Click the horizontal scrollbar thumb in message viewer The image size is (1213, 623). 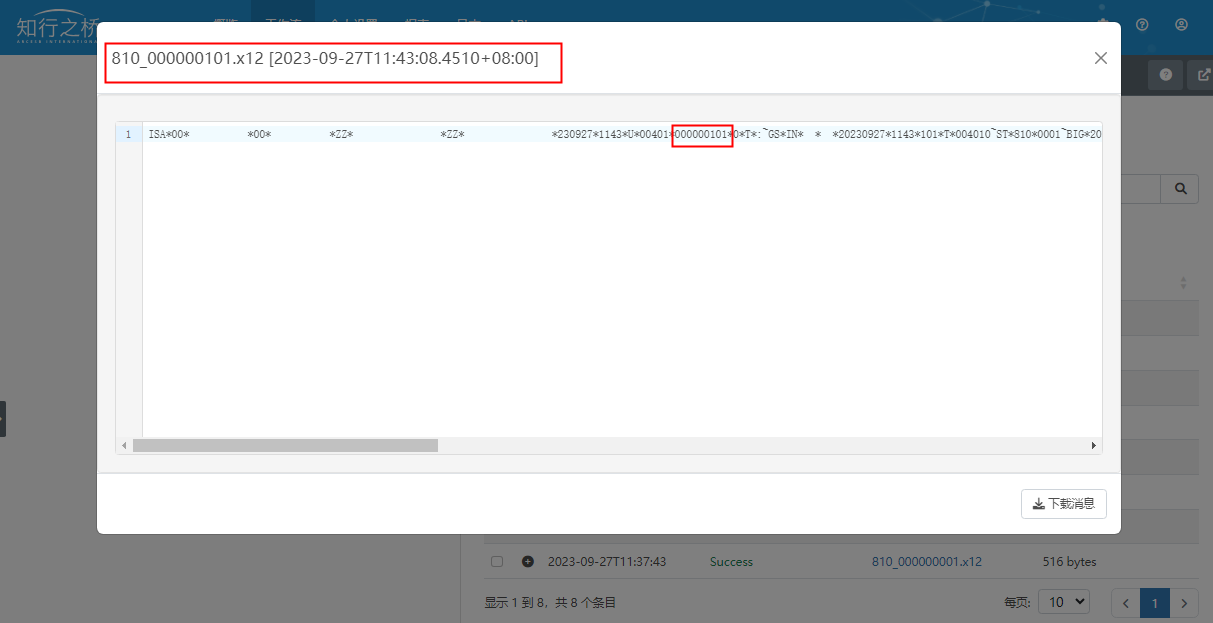pyautogui.click(x=285, y=445)
